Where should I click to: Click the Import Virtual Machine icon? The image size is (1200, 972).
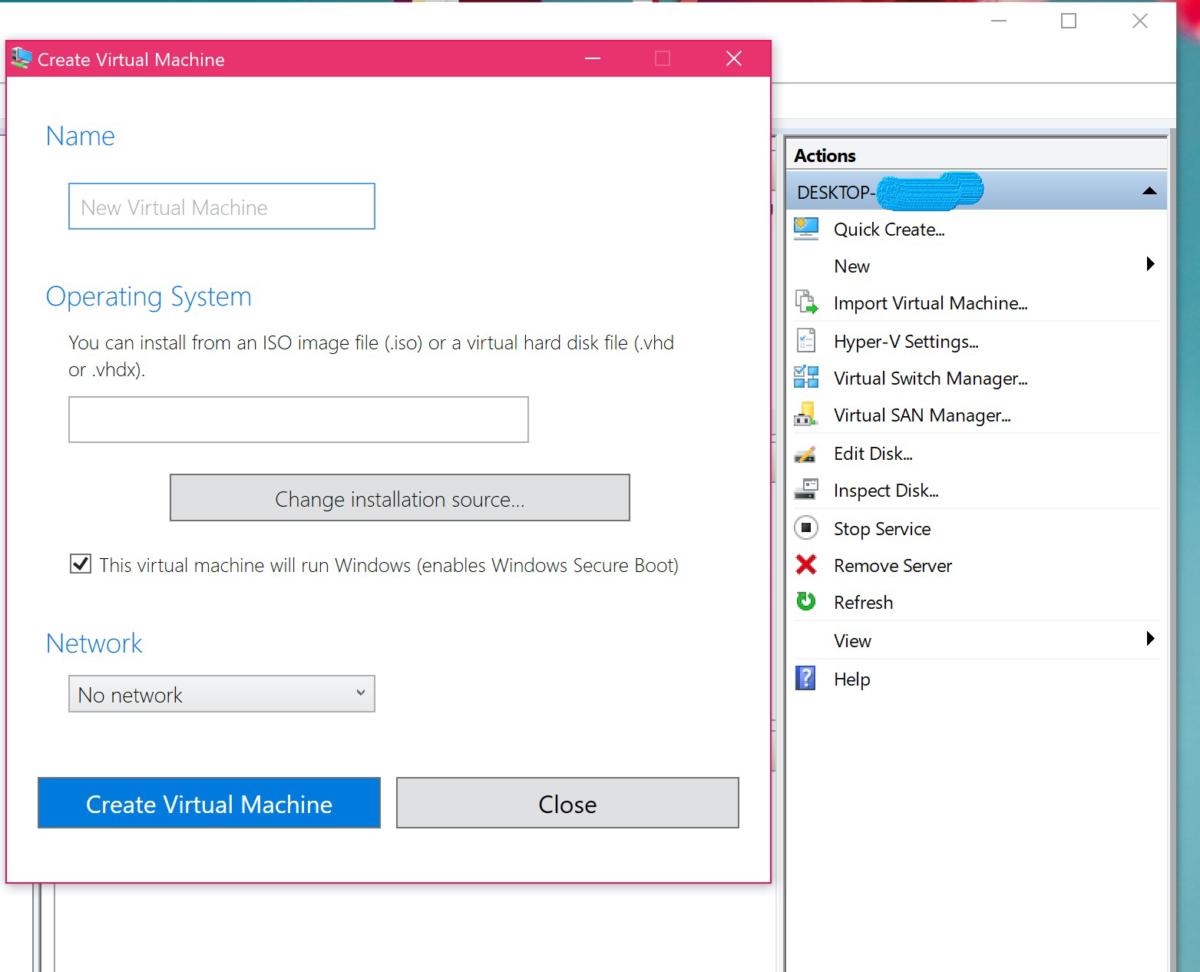pos(806,303)
